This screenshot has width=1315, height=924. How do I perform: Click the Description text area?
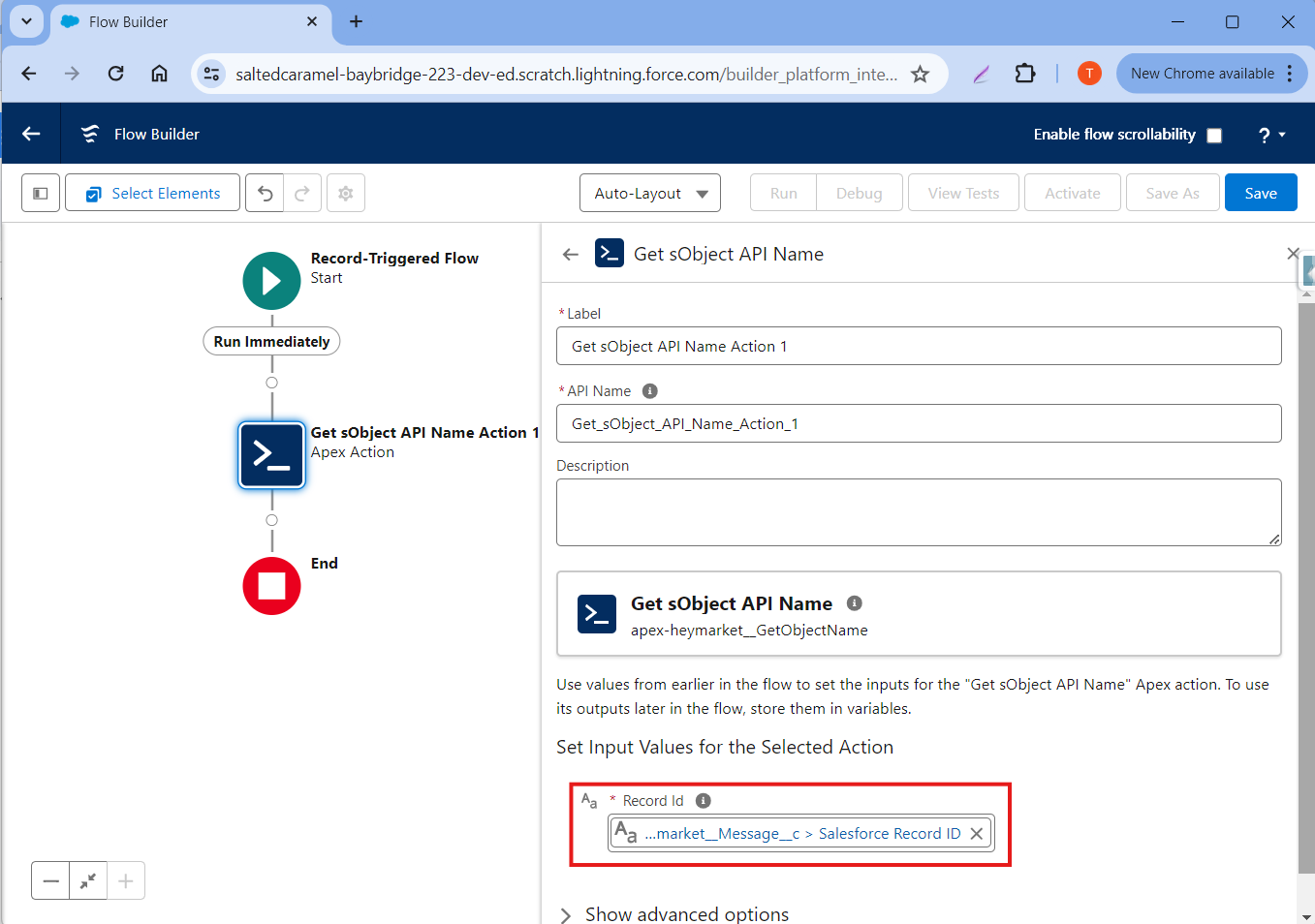[x=919, y=512]
